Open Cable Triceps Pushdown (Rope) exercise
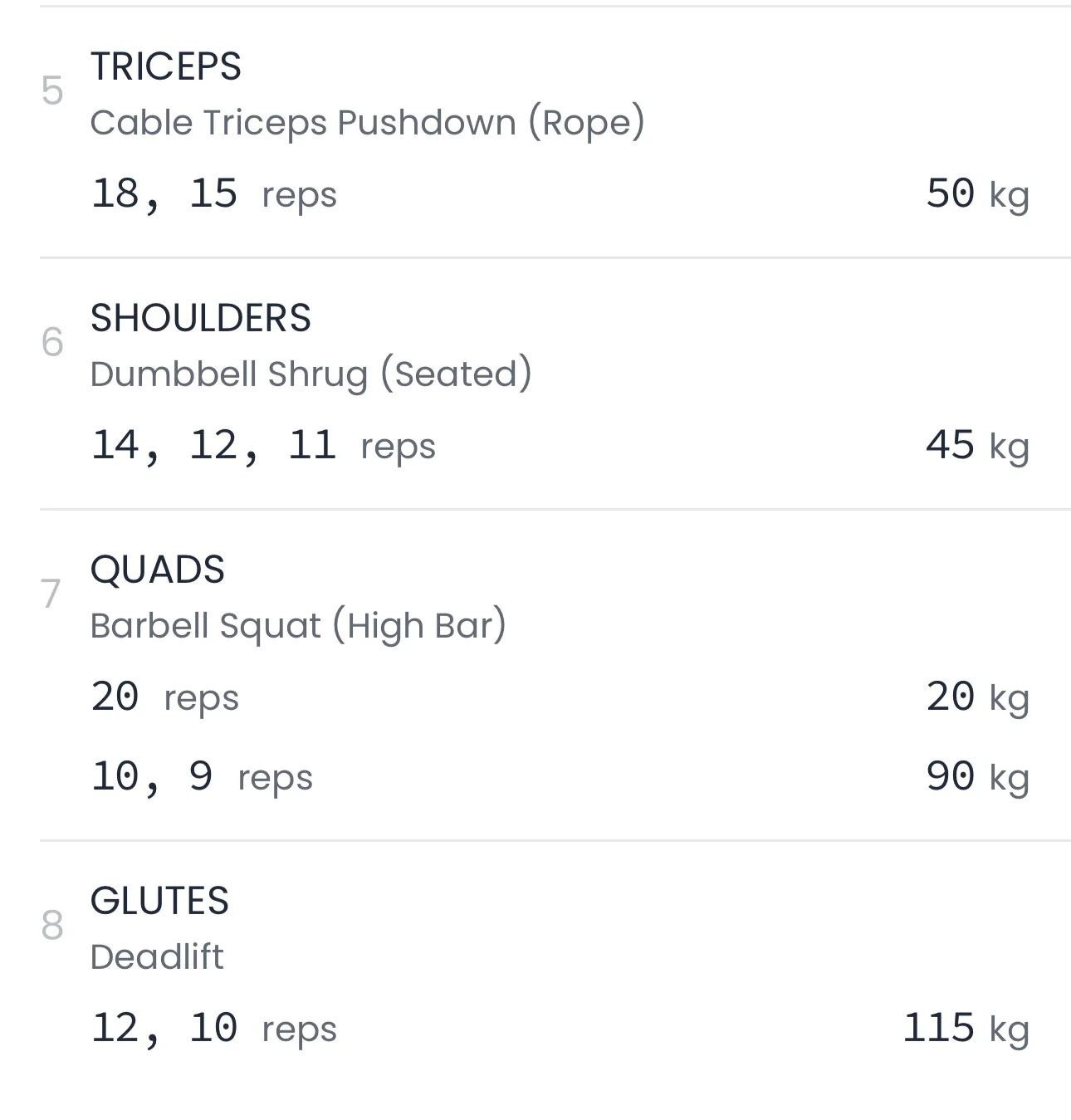 (x=367, y=123)
